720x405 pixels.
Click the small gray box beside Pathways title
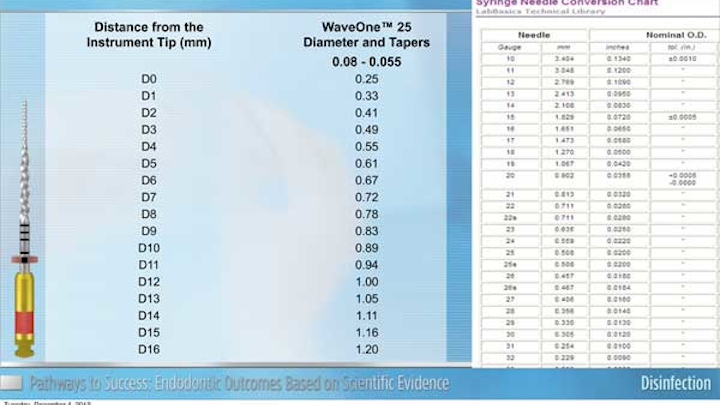coord(11,382)
